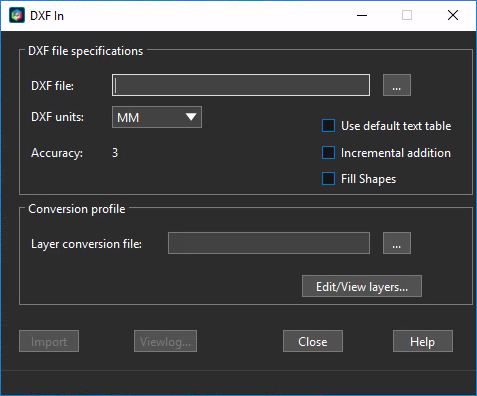Click the MM dropdown arrow

(191, 117)
